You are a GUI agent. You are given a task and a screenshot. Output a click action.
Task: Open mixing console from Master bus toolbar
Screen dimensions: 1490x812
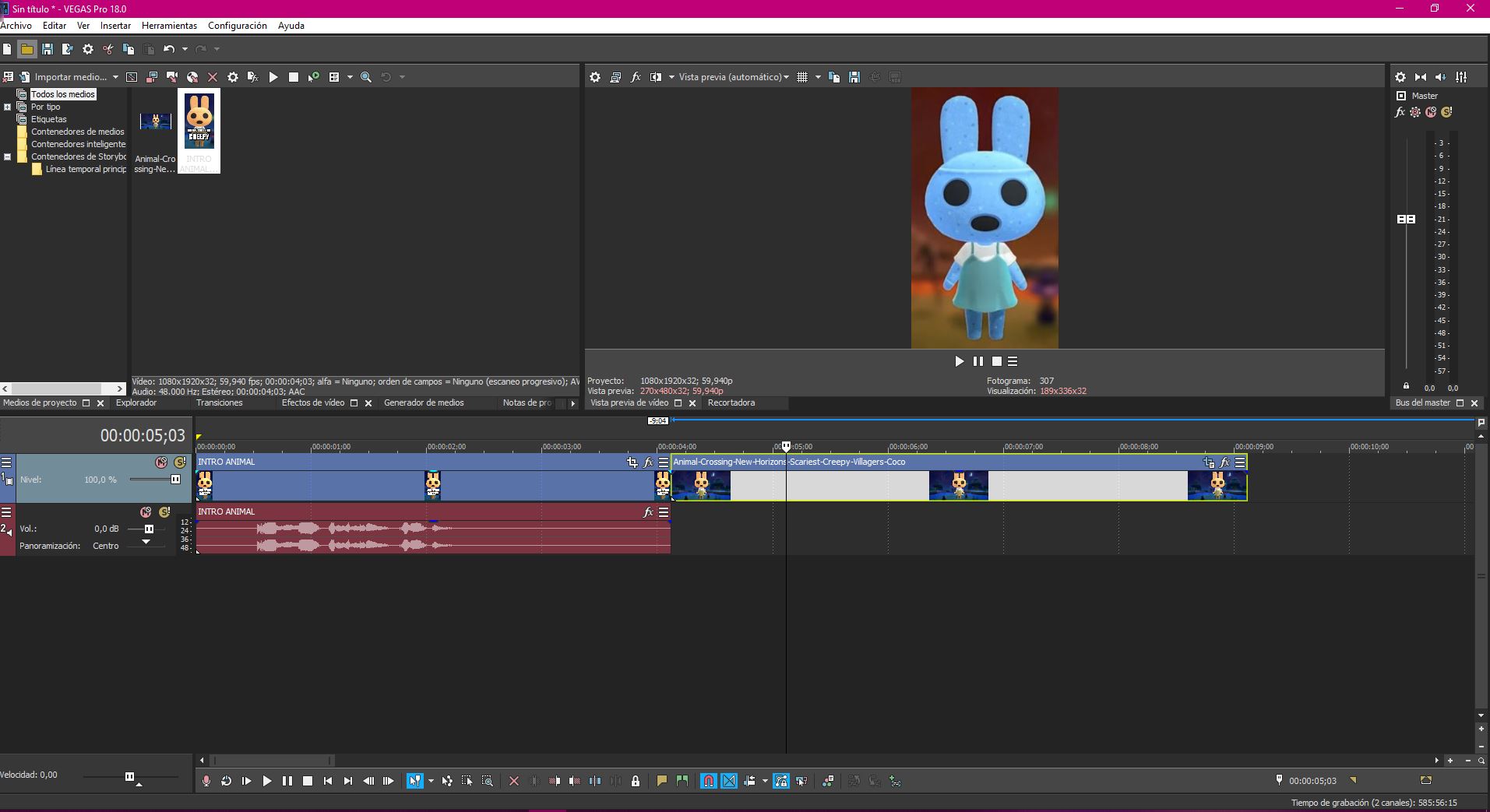click(1461, 77)
